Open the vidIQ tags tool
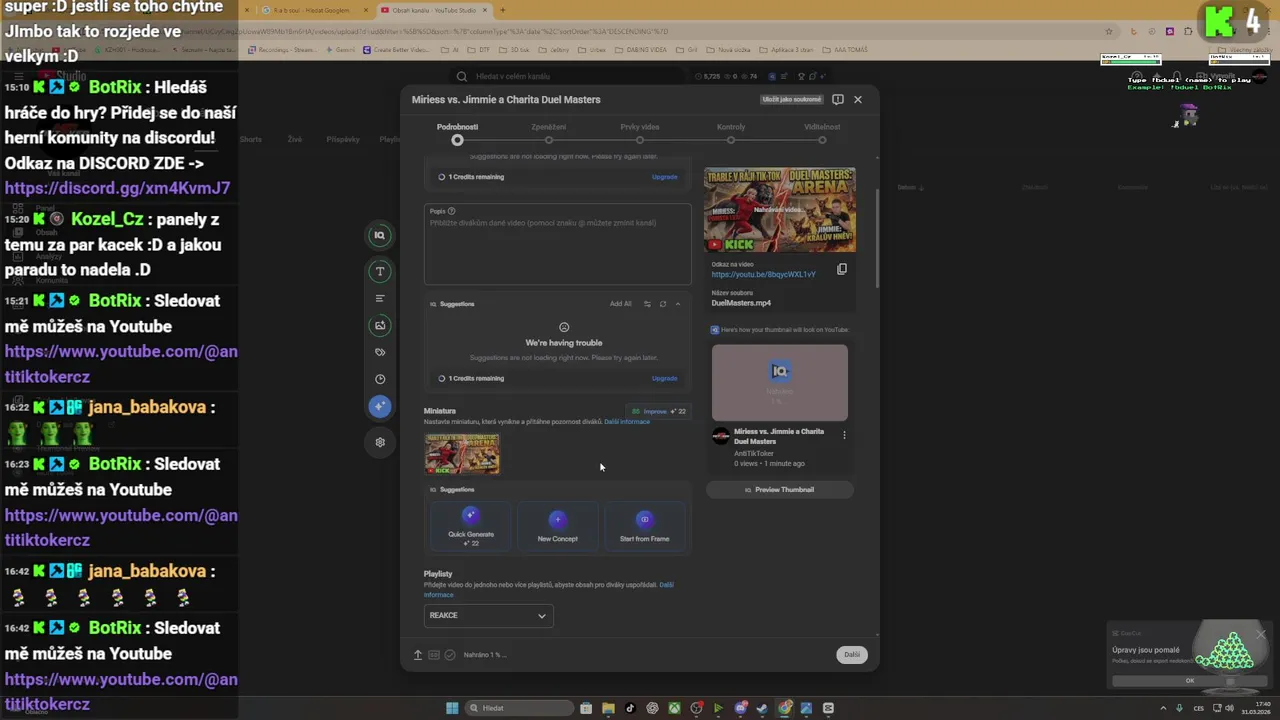 (379, 352)
